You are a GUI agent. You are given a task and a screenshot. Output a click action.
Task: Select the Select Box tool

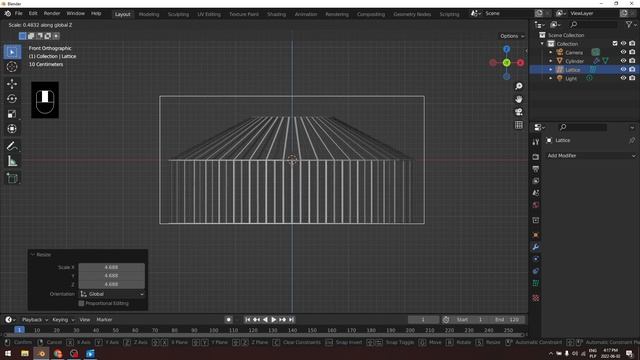[12, 52]
